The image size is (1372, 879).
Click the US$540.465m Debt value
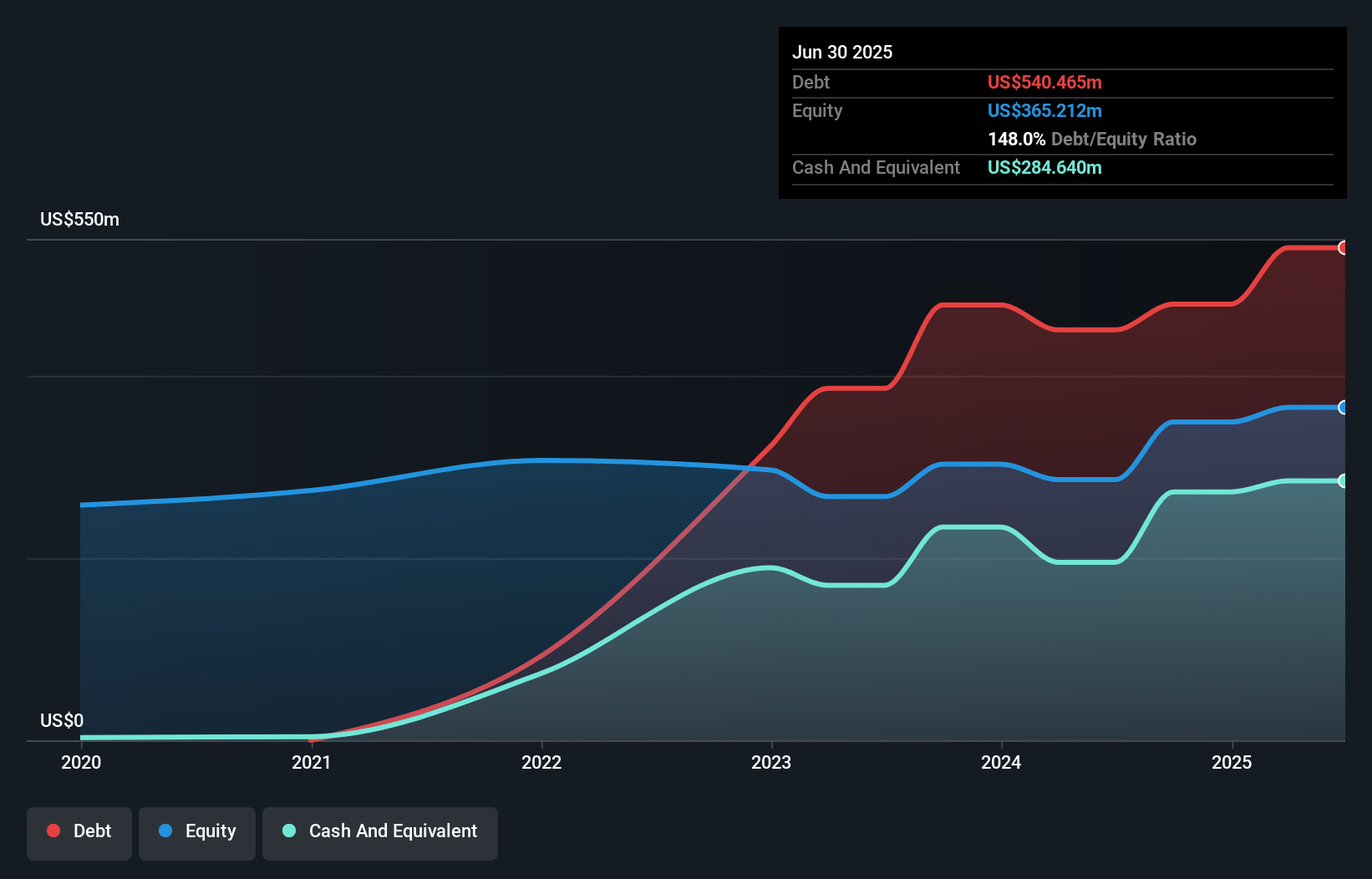[1044, 82]
